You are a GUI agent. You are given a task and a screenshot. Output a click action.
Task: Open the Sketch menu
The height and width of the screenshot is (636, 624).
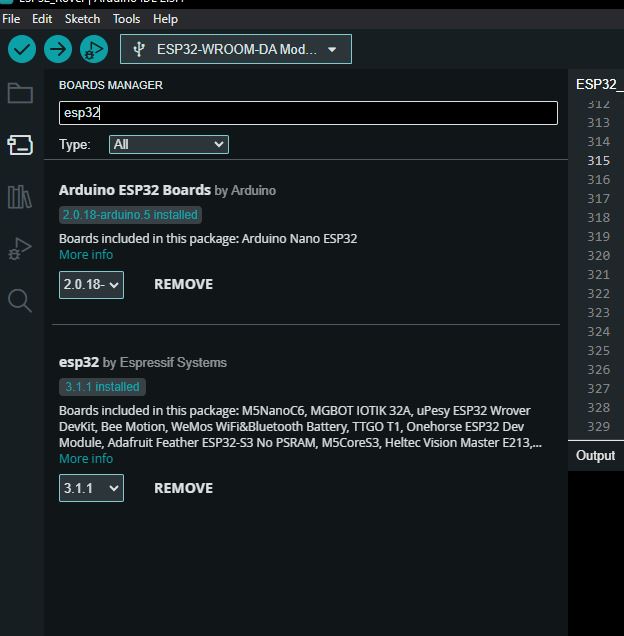tap(82, 19)
